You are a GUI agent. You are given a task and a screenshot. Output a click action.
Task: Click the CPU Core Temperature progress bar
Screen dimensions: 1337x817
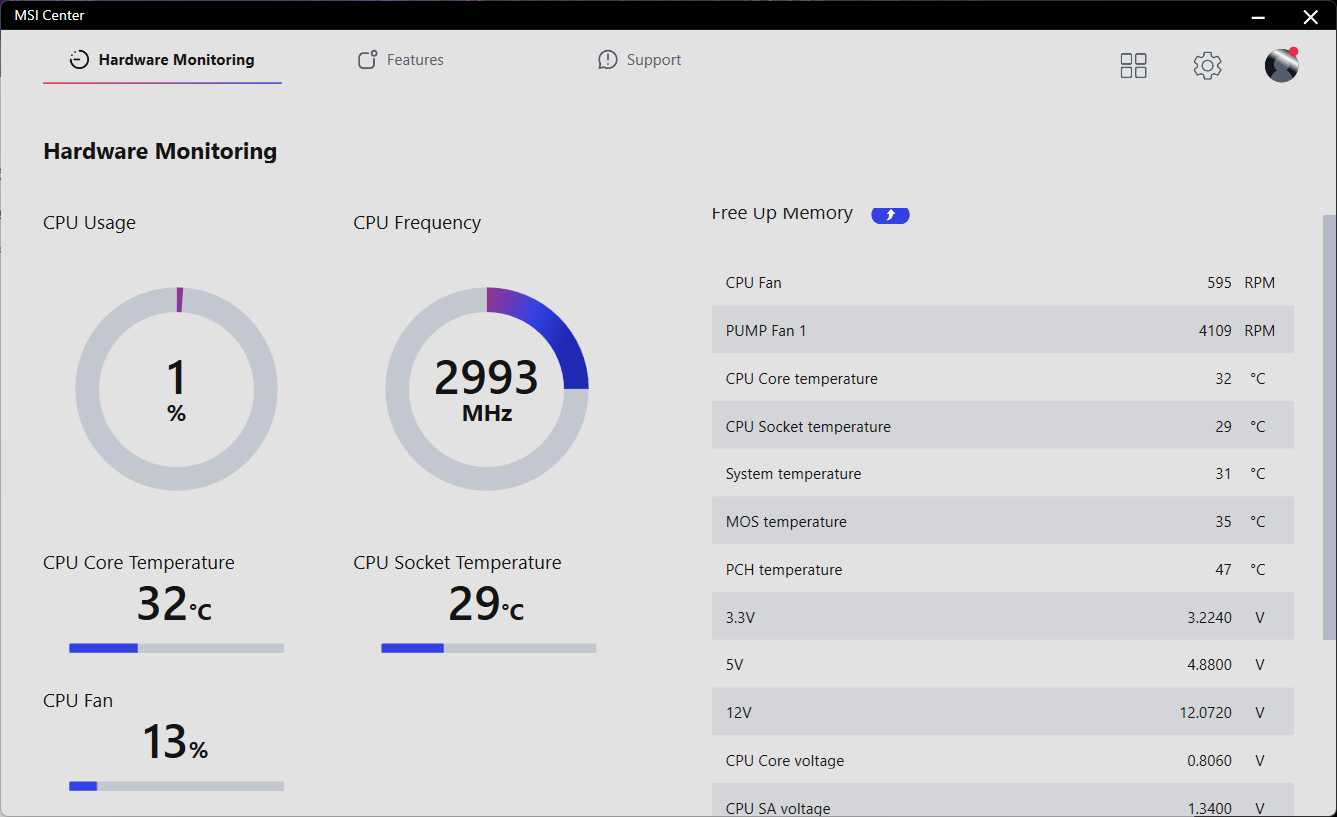(176, 648)
